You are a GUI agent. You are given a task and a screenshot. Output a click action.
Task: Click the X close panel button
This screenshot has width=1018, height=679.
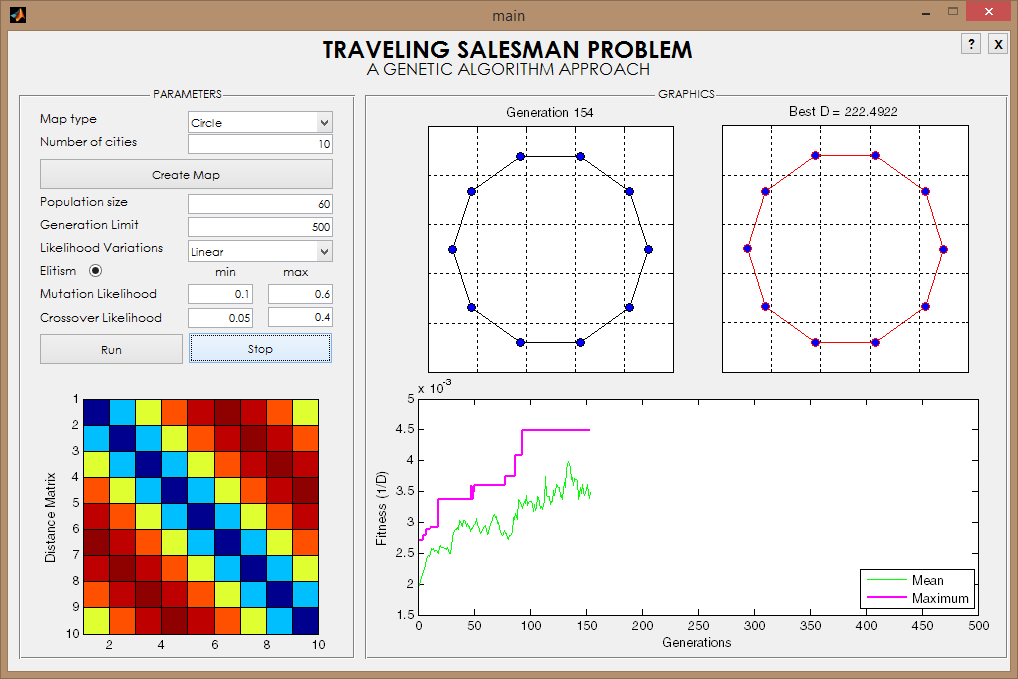[x=998, y=44]
